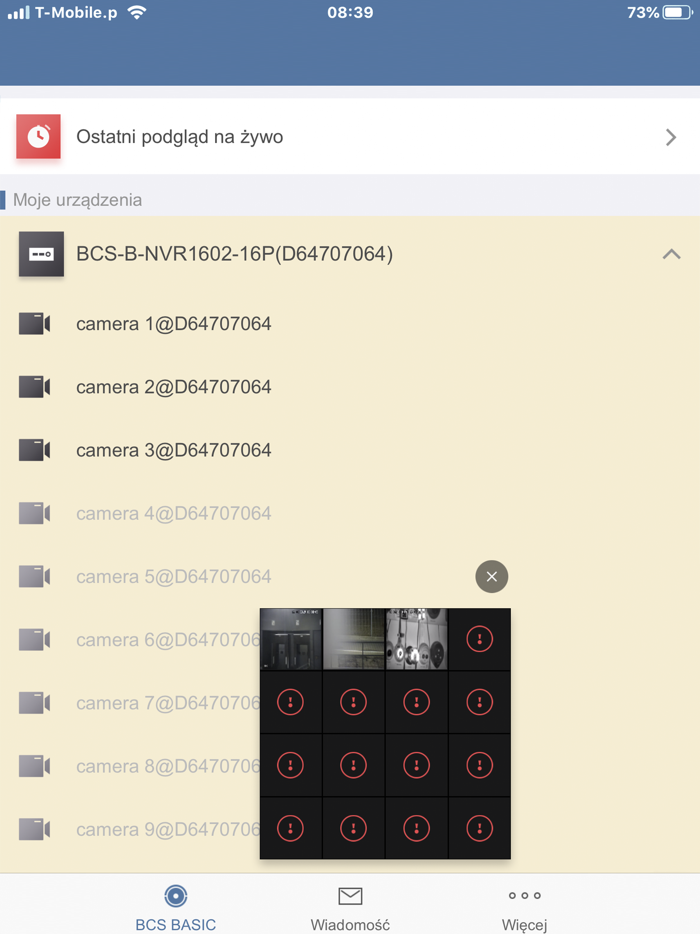This screenshot has height=934, width=700.
Task: Open the Więcej more tab
Action: tap(524, 907)
